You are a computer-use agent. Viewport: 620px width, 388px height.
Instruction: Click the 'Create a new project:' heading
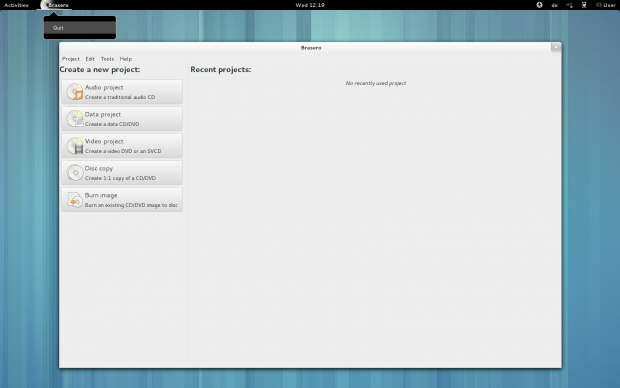(x=100, y=70)
